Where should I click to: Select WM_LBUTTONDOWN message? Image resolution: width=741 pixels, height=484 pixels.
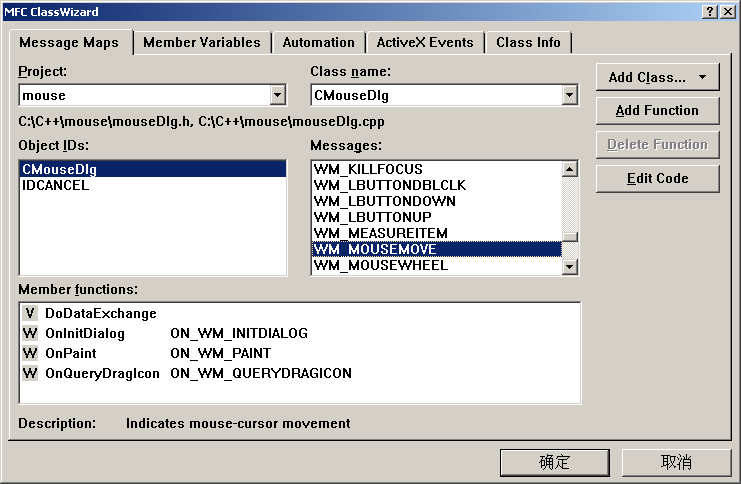click(437, 201)
